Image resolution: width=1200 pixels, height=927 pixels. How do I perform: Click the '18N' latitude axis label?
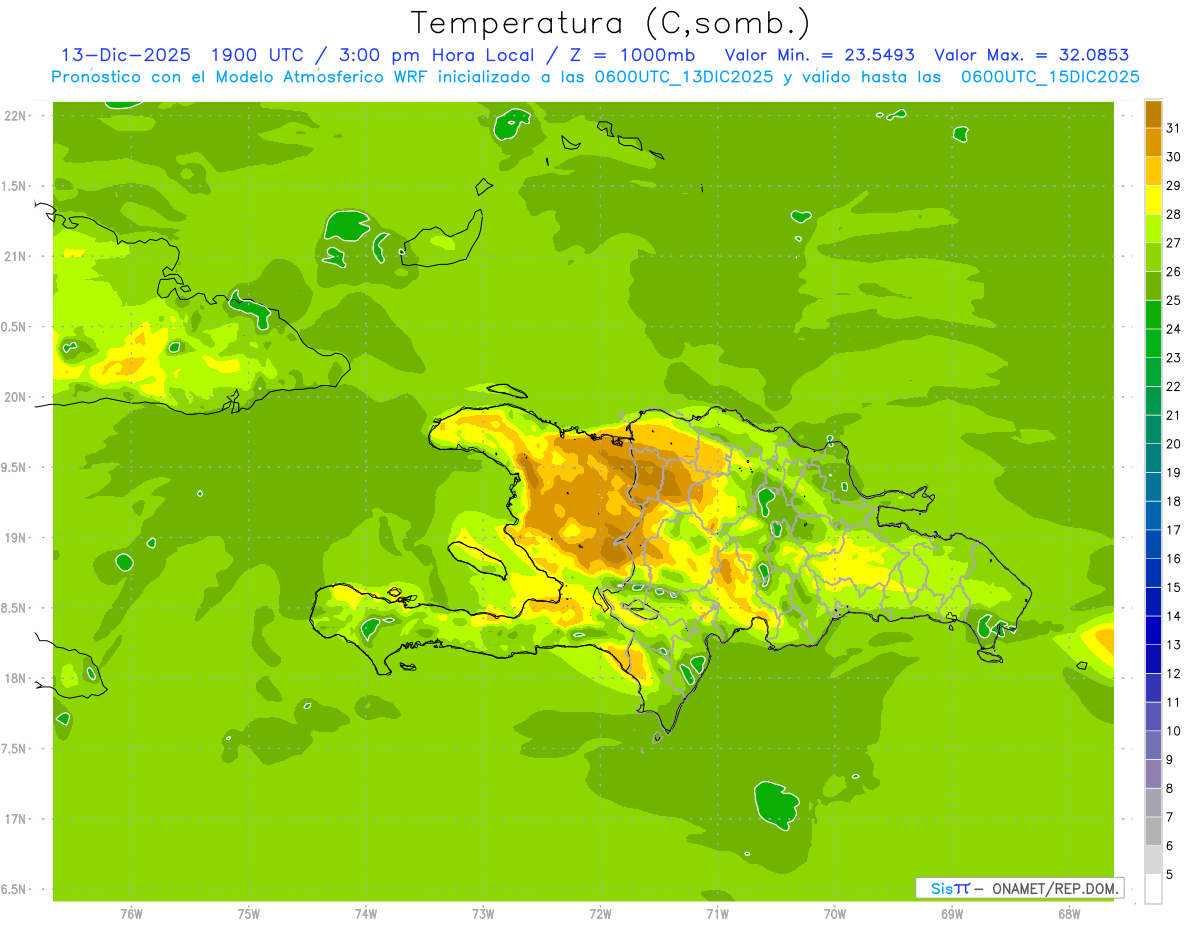tap(14, 679)
